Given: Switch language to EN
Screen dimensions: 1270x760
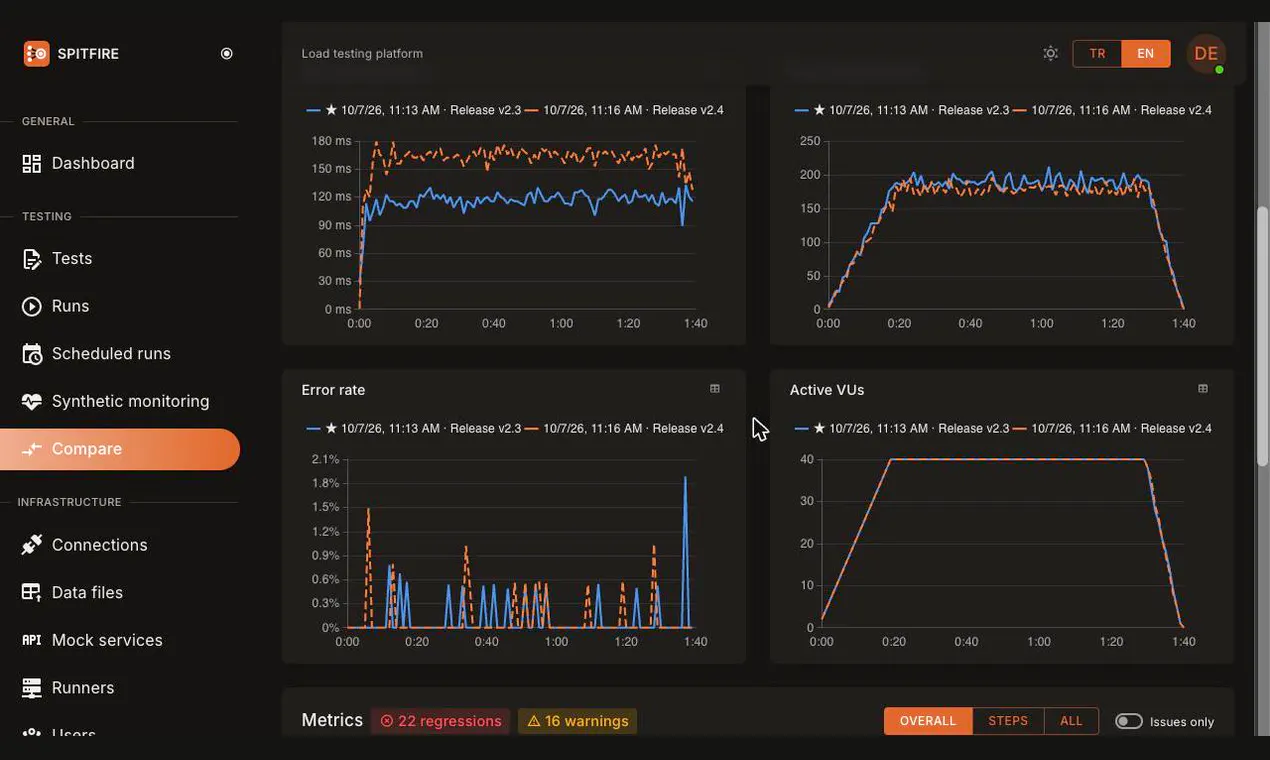Looking at the screenshot, I should 1146,53.
